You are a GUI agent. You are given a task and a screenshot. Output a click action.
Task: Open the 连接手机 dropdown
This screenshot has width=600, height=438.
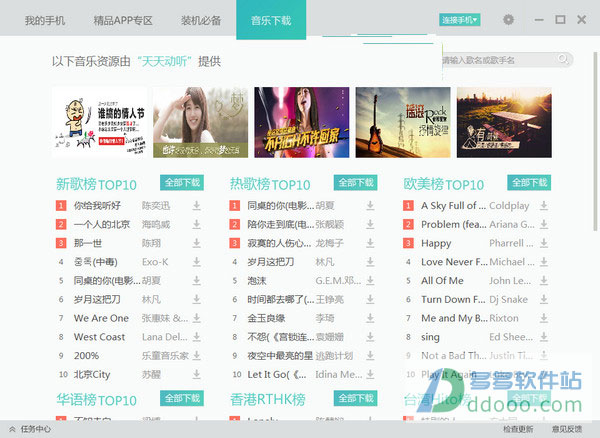pos(460,20)
